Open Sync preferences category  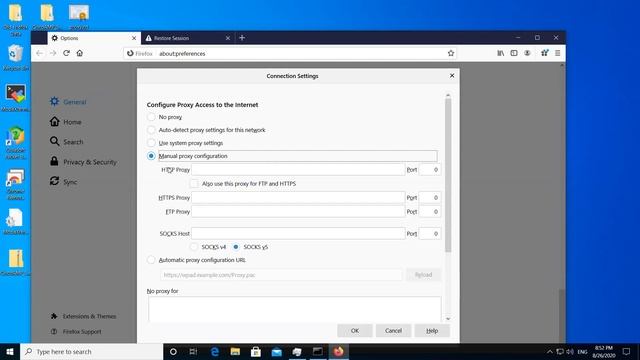coord(63,182)
